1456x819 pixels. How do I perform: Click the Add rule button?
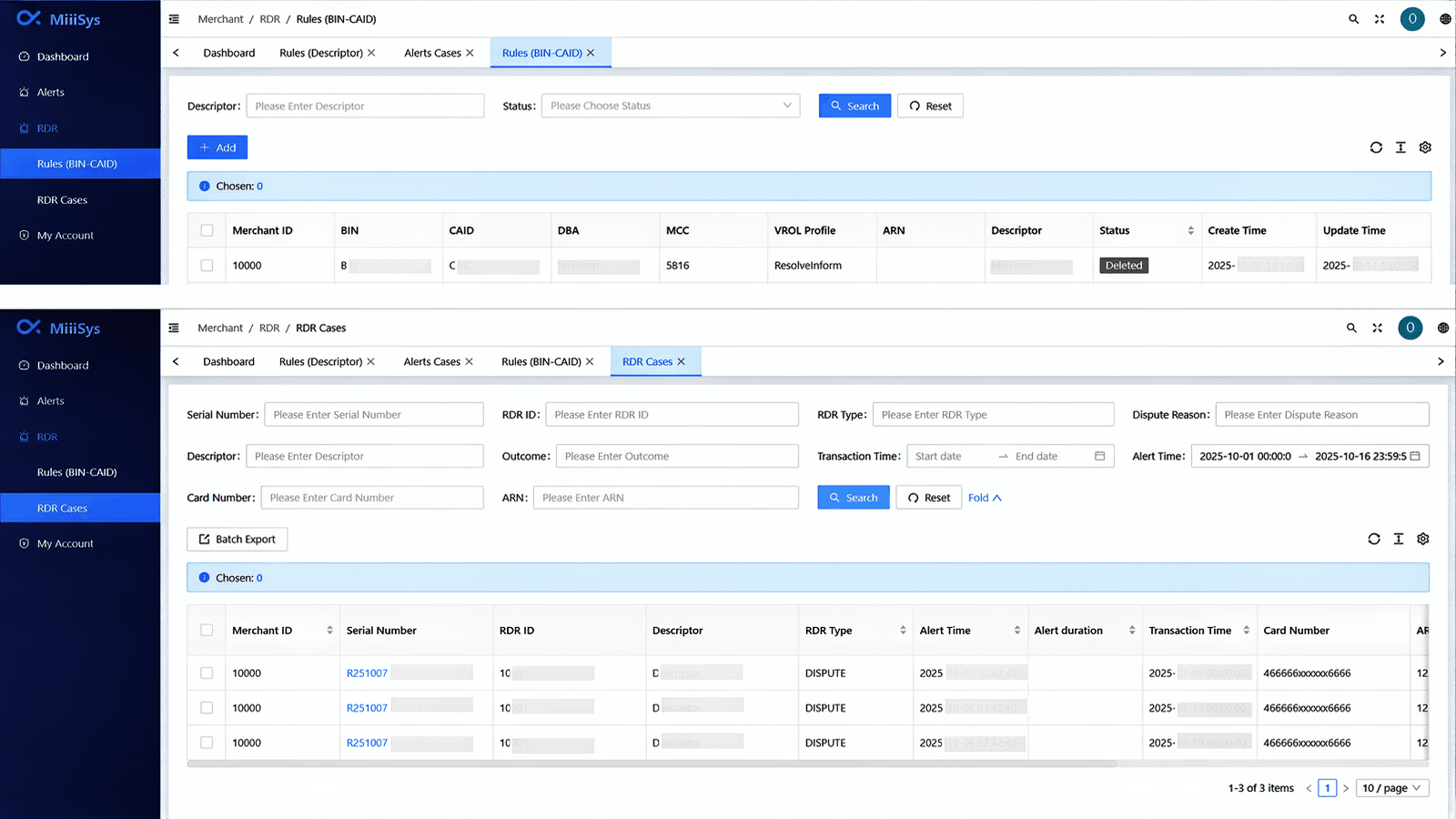tap(217, 147)
